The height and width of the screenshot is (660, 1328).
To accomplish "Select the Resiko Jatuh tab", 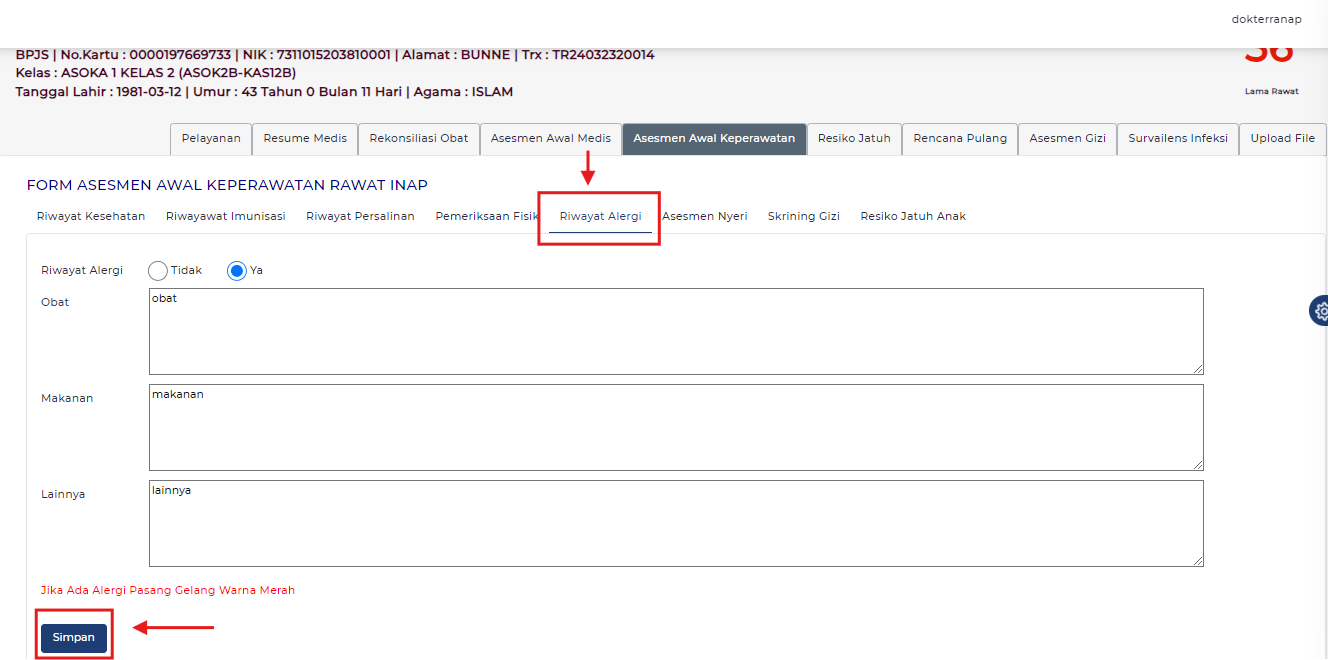I will (854, 139).
